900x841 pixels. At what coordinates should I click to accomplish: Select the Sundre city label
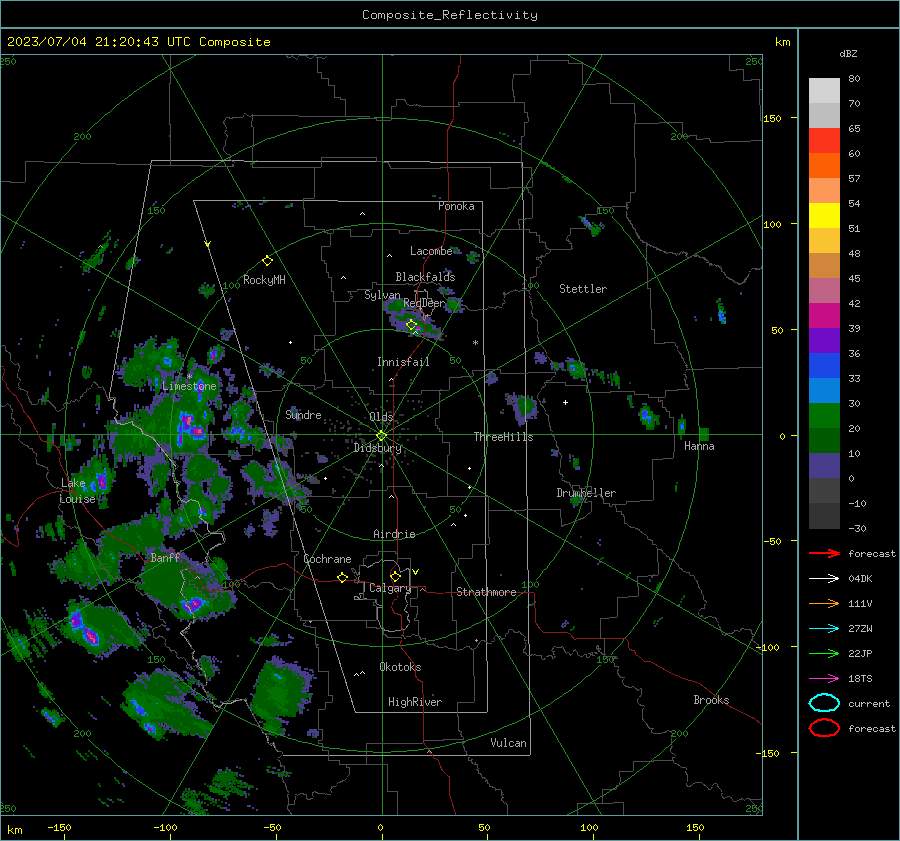[x=303, y=414]
